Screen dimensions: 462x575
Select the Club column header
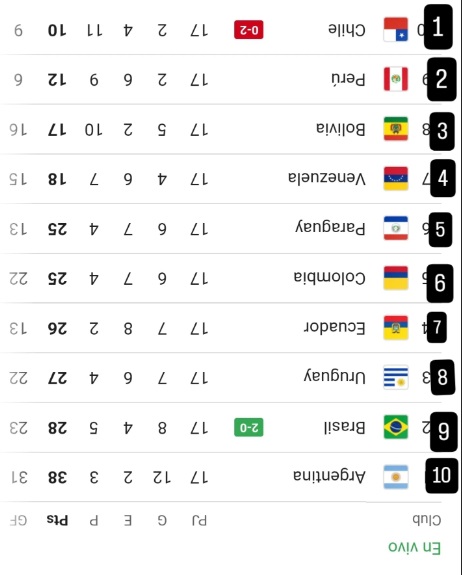426,520
